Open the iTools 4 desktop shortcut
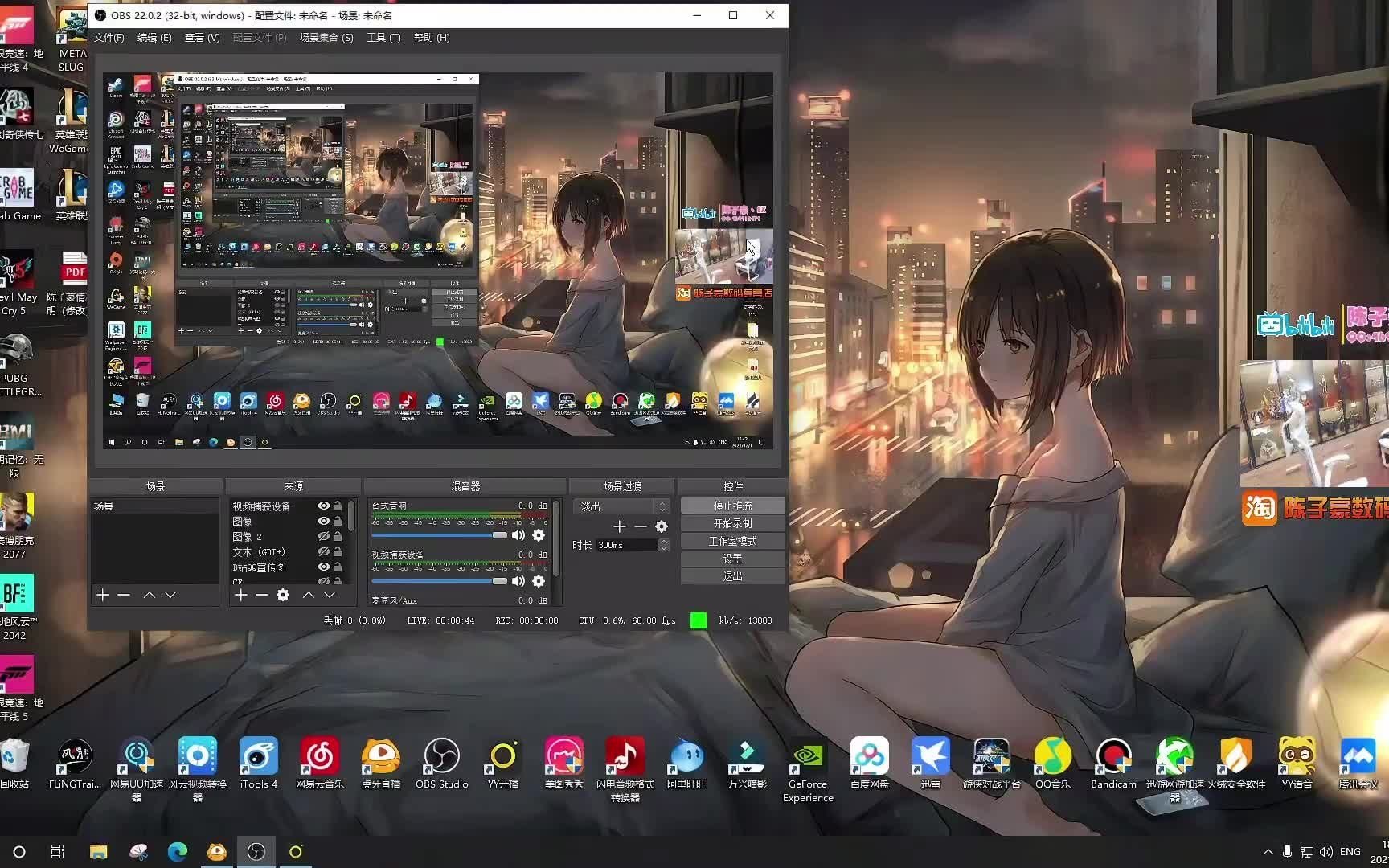 point(258,764)
